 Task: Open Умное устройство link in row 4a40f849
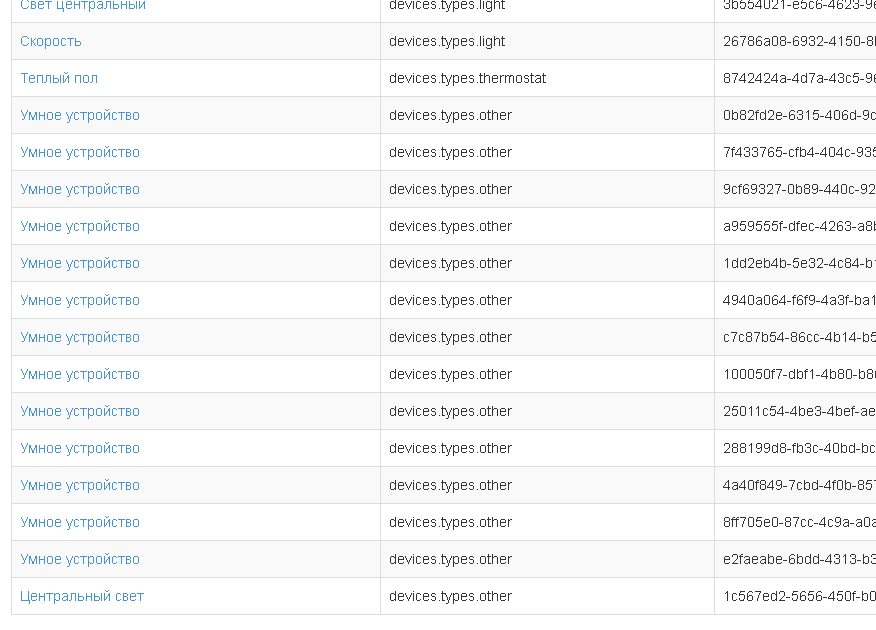80,485
